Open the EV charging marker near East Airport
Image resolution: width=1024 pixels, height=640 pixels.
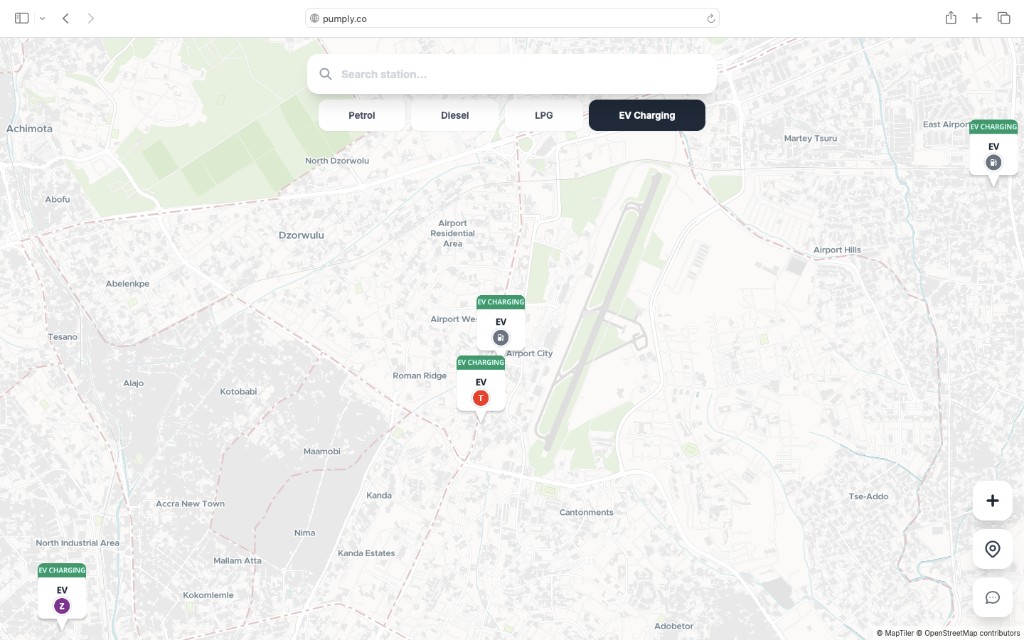(x=993, y=159)
